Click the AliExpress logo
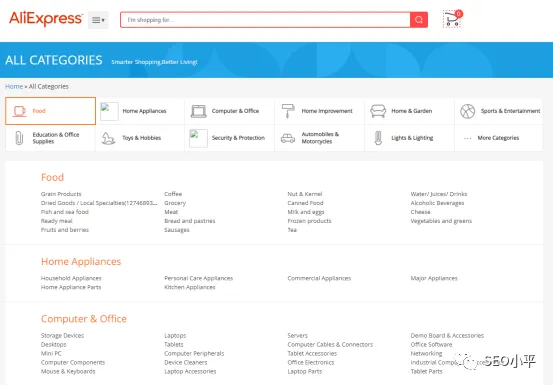553x386 pixels. point(46,19)
